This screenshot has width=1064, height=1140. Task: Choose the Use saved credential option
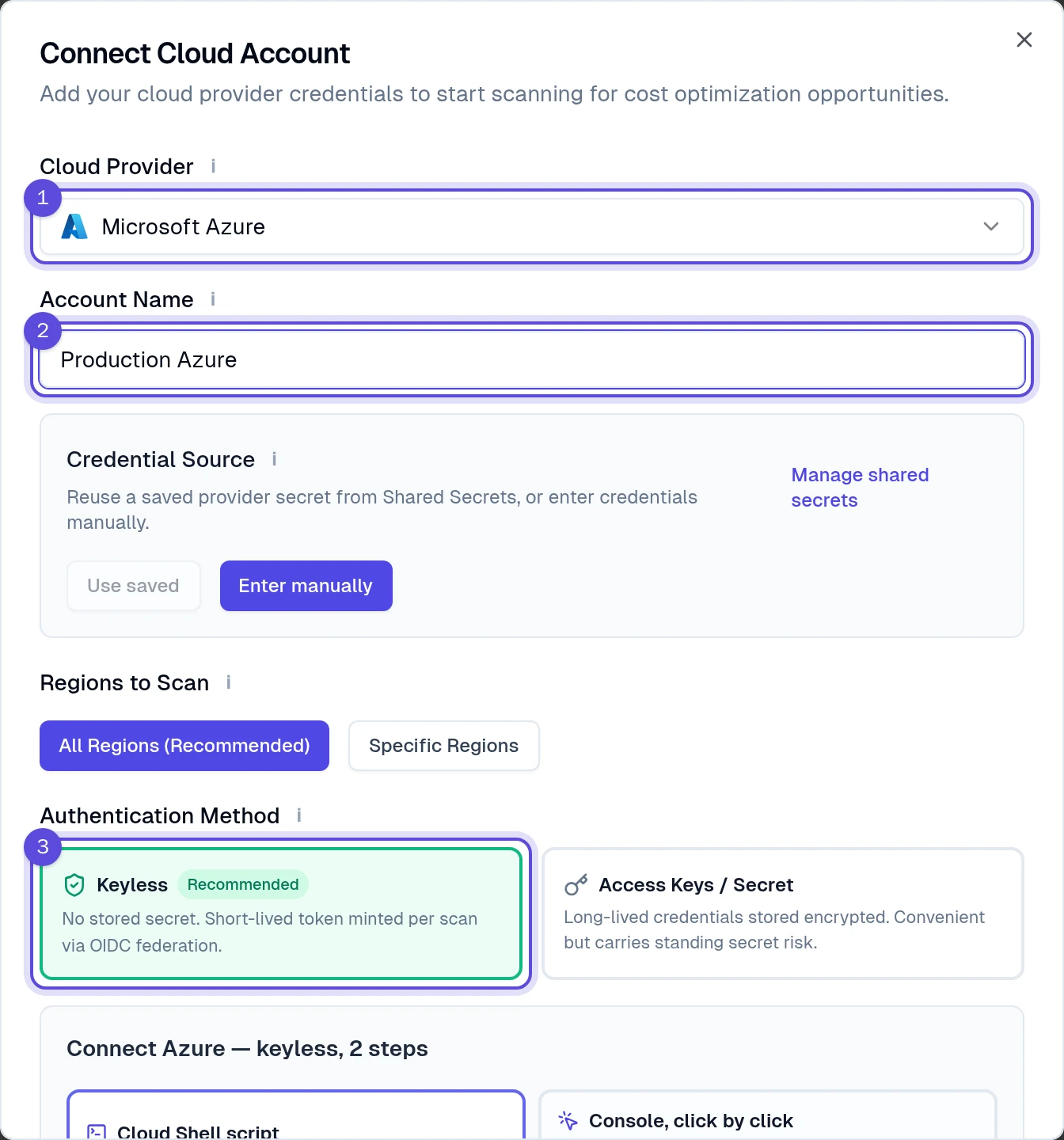134,586
